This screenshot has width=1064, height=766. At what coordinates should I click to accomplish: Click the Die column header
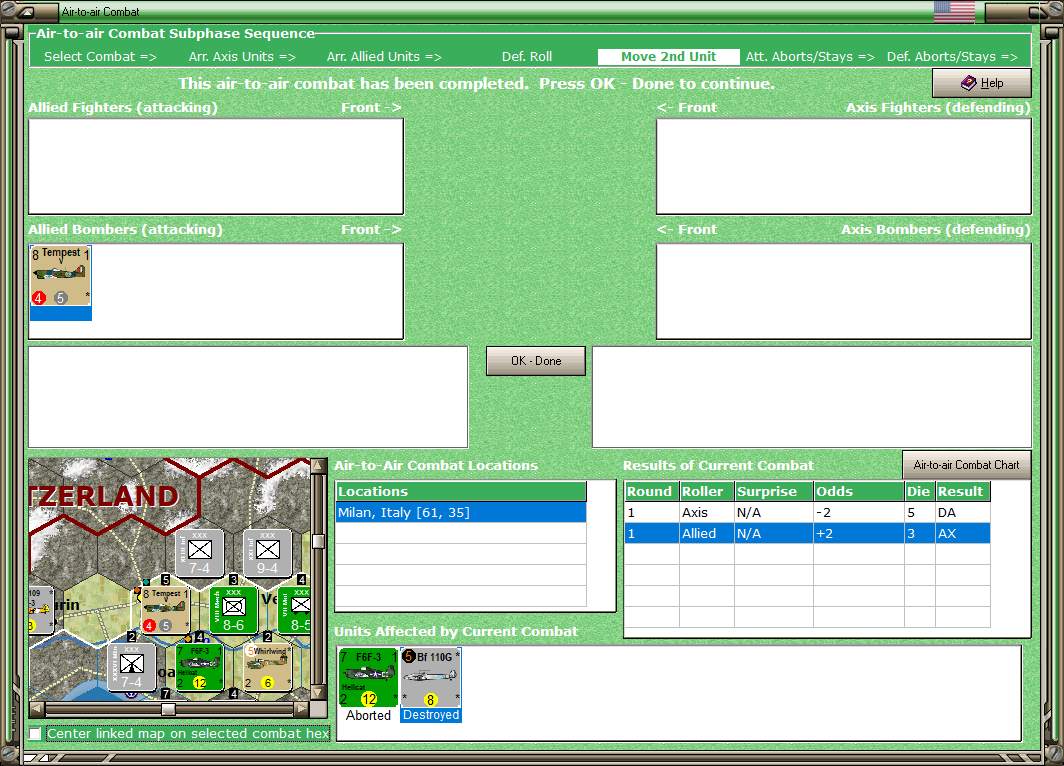919,491
